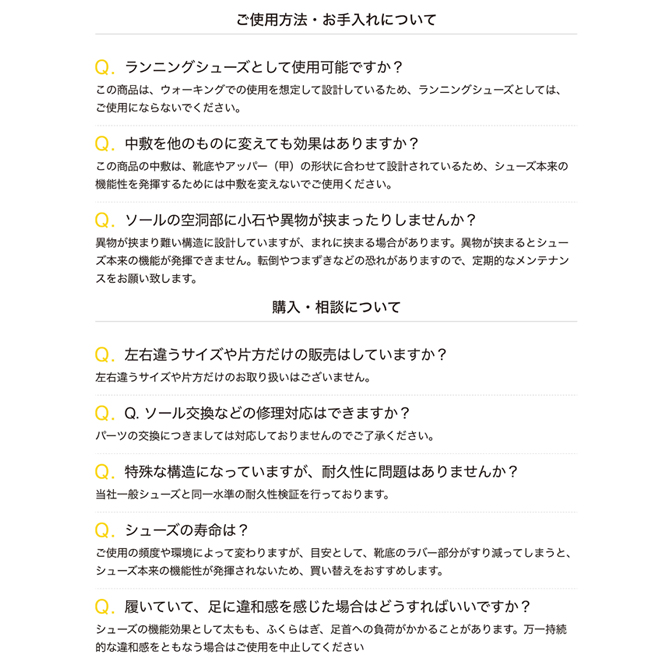Click the yellow Q icon beside the 特殊な構造 question
This screenshot has width=665, height=665.
104,471
